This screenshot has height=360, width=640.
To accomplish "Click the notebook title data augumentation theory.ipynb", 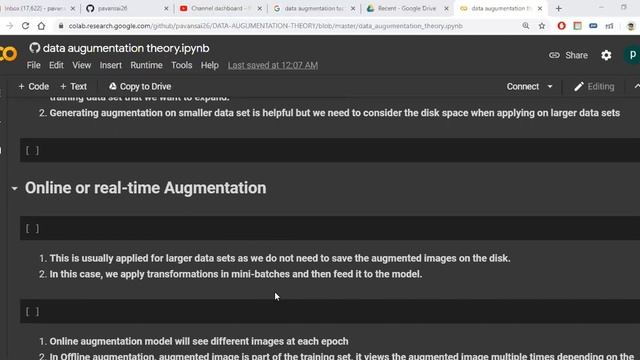I will (126, 48).
